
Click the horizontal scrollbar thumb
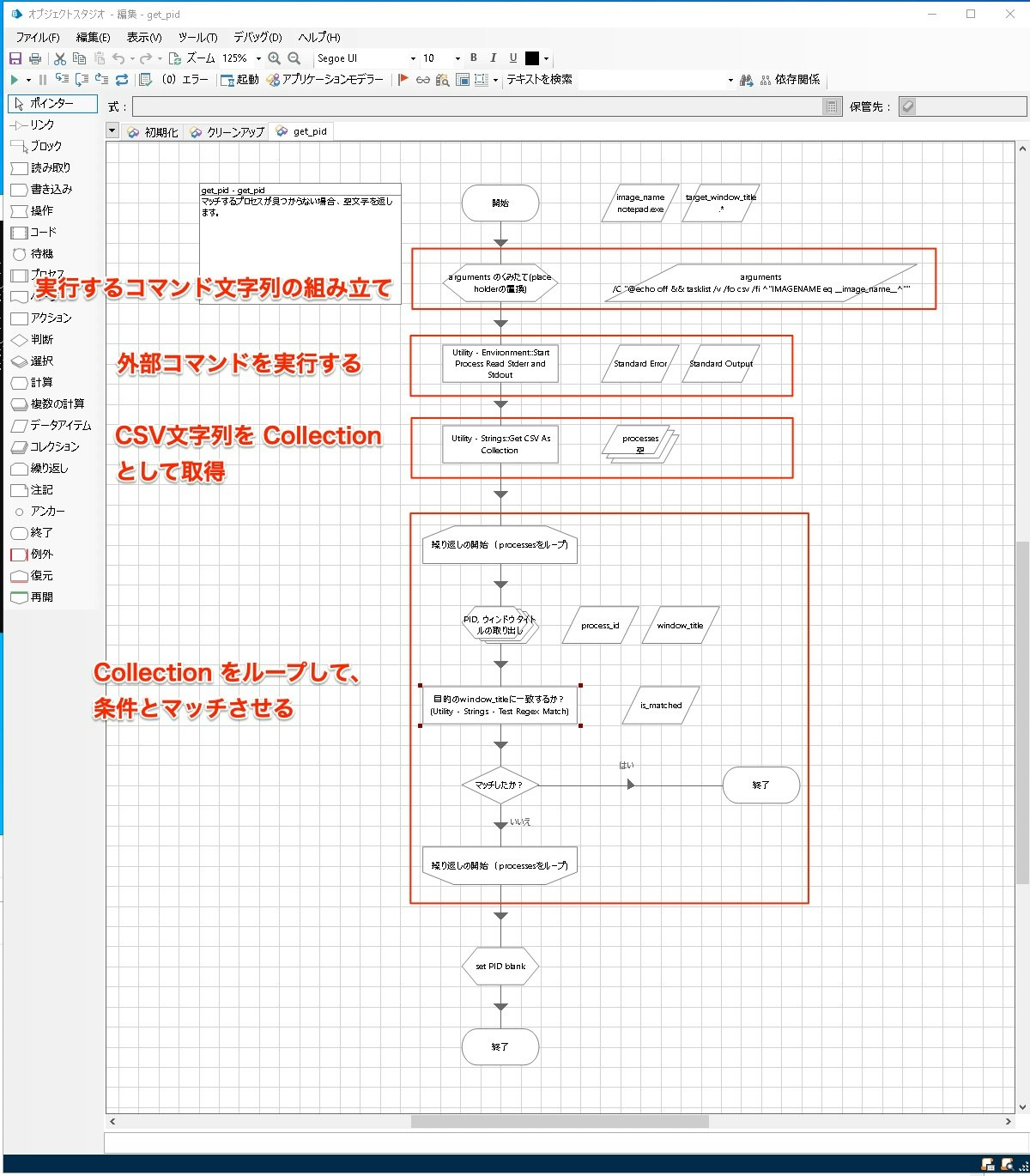click(560, 1121)
